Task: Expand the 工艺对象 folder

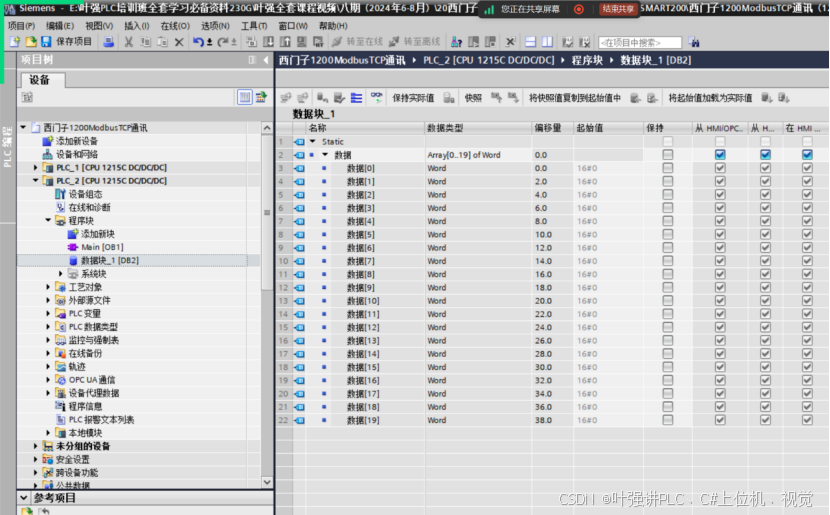Action: pyautogui.click(x=48, y=287)
